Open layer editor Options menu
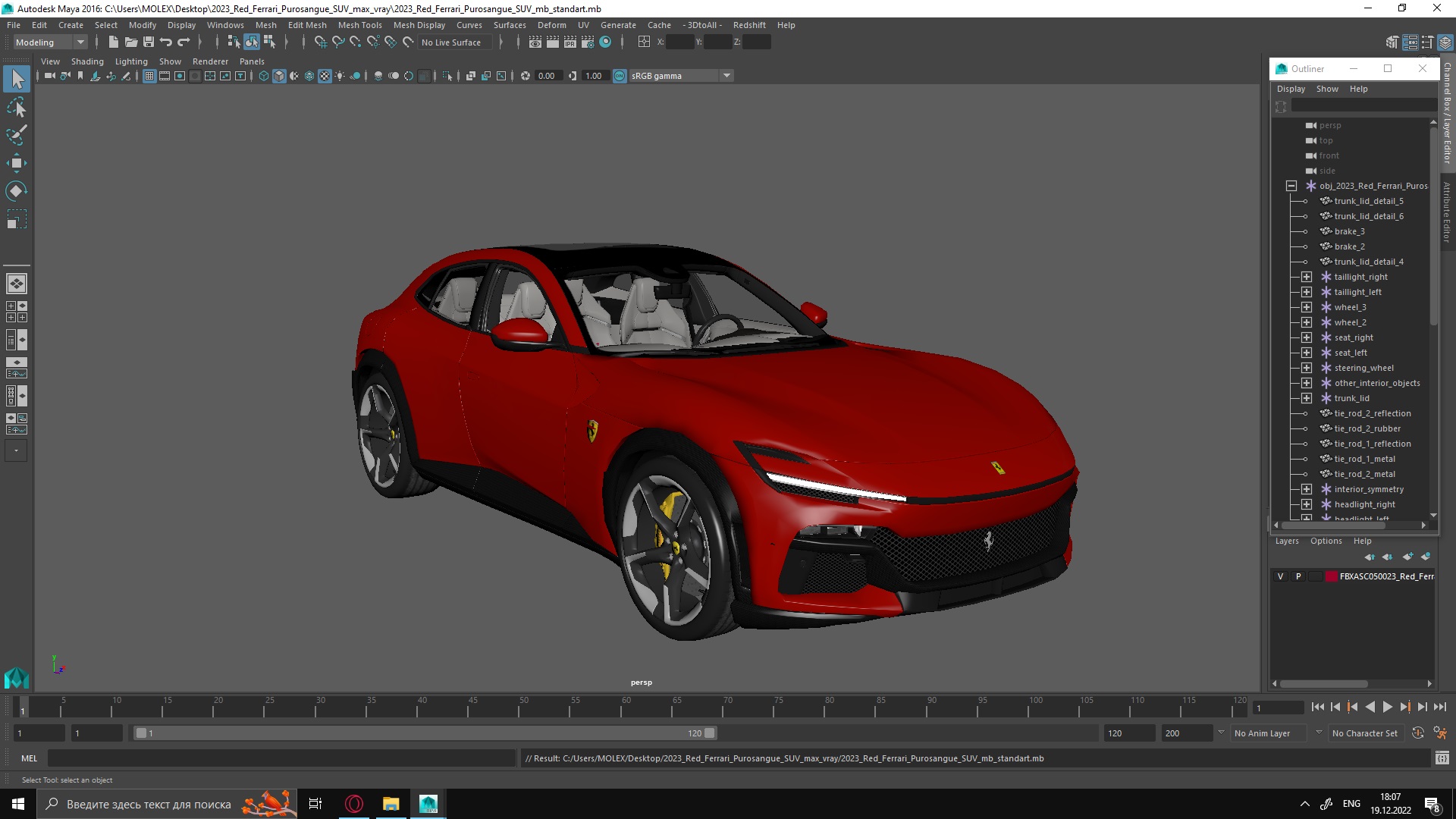 click(x=1326, y=541)
